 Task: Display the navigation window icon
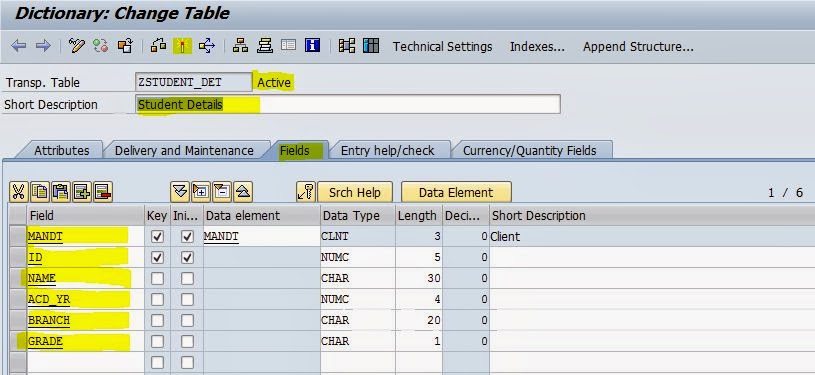pyautogui.click(x=265, y=46)
